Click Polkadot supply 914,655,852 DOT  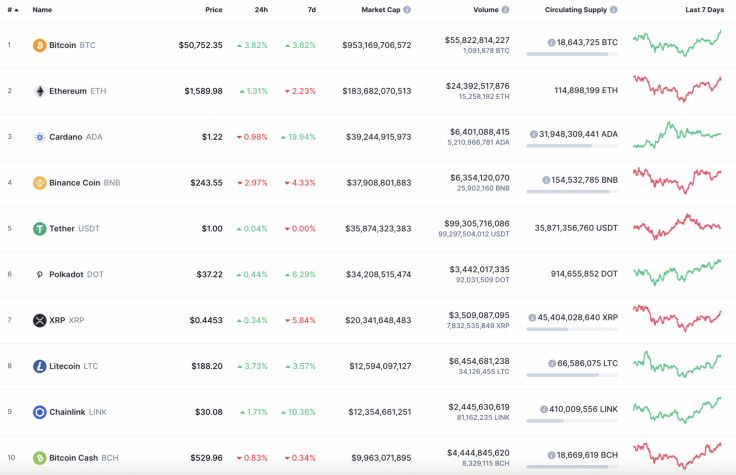pyautogui.click(x=584, y=274)
